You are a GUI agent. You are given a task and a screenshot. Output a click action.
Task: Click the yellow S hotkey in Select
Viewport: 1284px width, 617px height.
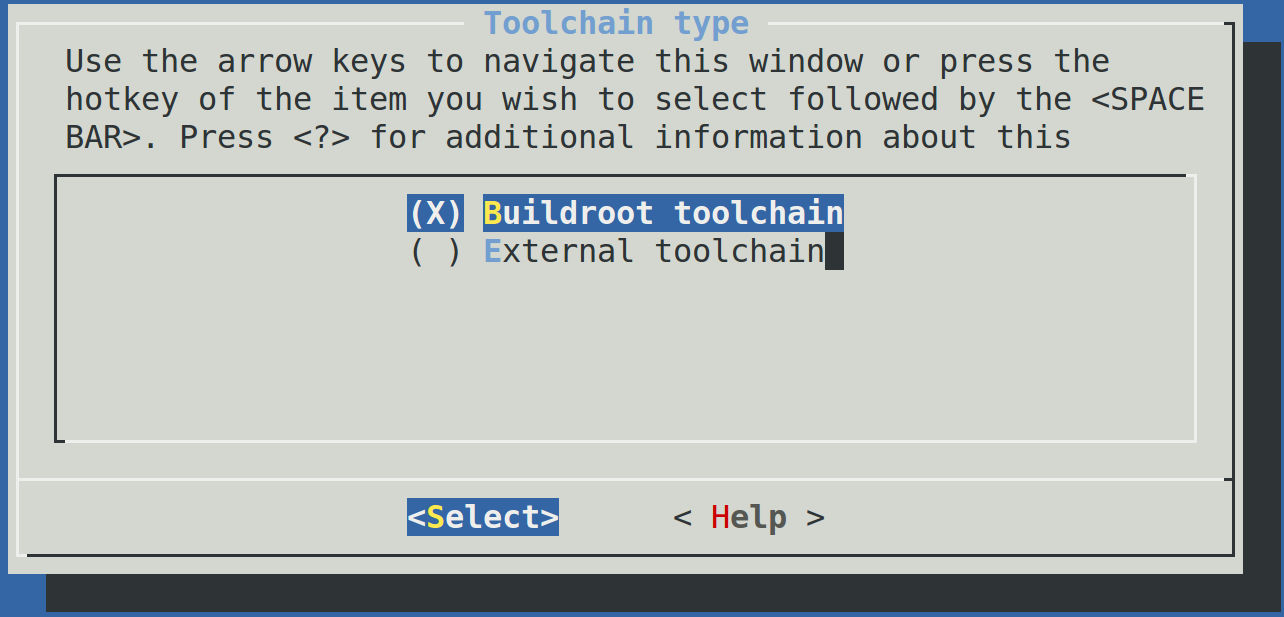(435, 517)
